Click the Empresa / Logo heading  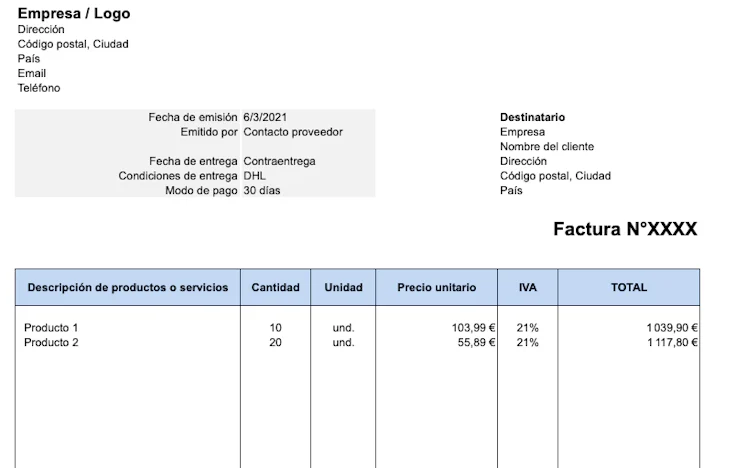[x=74, y=13]
